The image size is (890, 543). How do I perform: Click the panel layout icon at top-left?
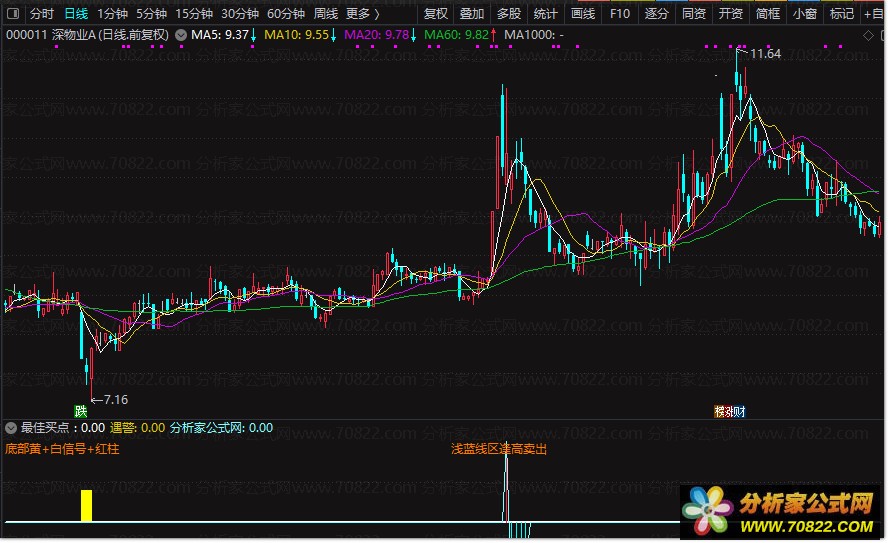(x=13, y=13)
